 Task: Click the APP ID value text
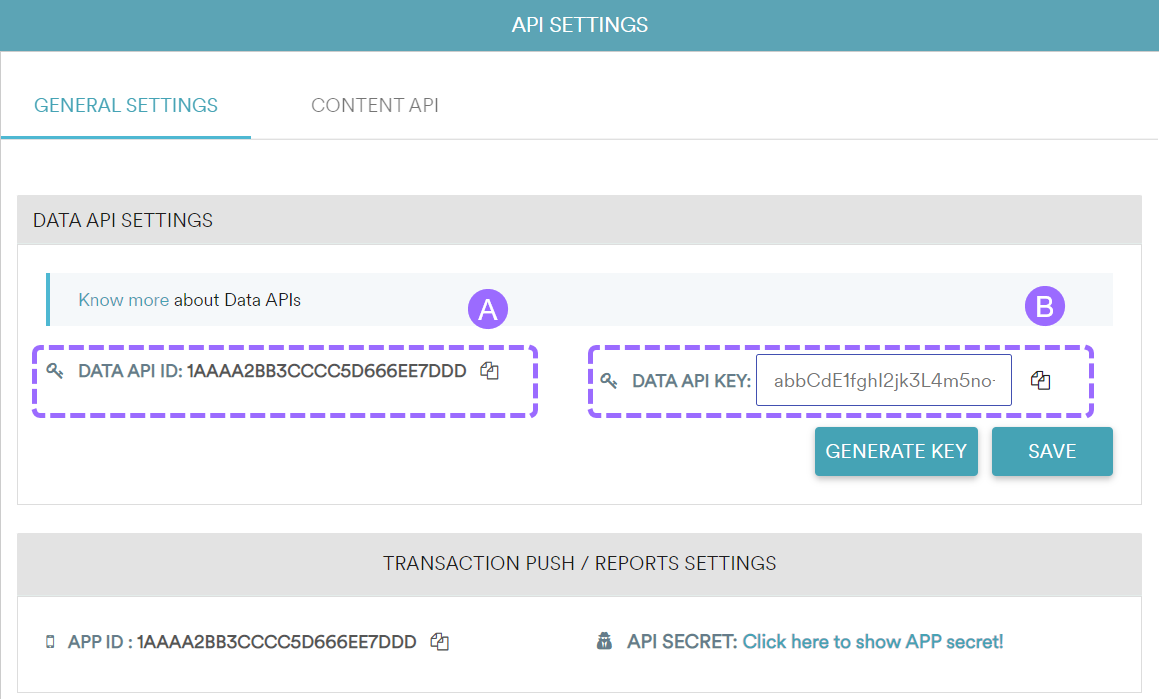(276, 642)
